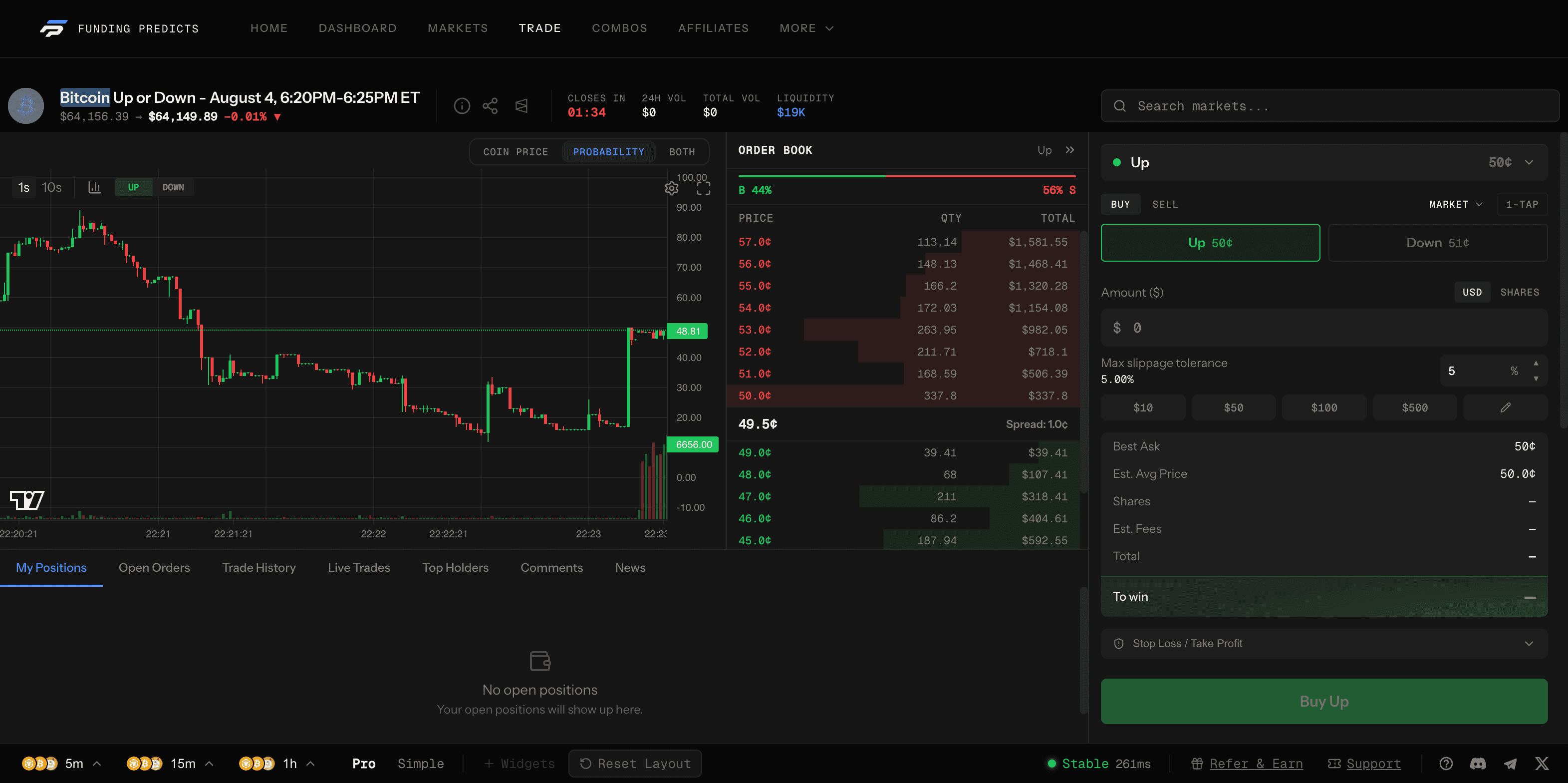Image resolution: width=1568 pixels, height=783 pixels.
Task: Toggle chart fullscreen icon
Action: [x=704, y=188]
